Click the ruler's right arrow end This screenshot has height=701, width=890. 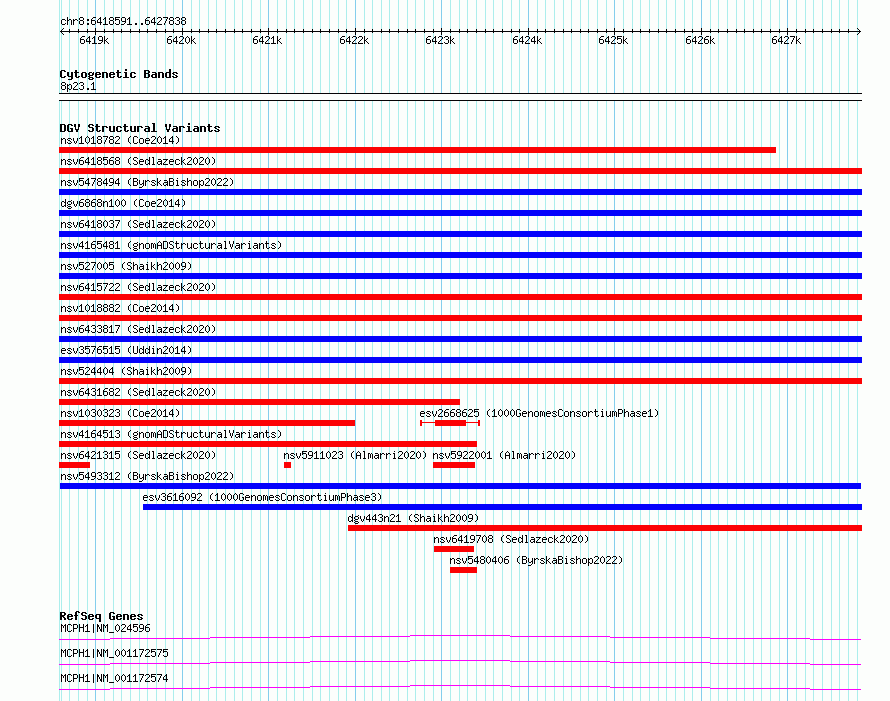coord(859,32)
